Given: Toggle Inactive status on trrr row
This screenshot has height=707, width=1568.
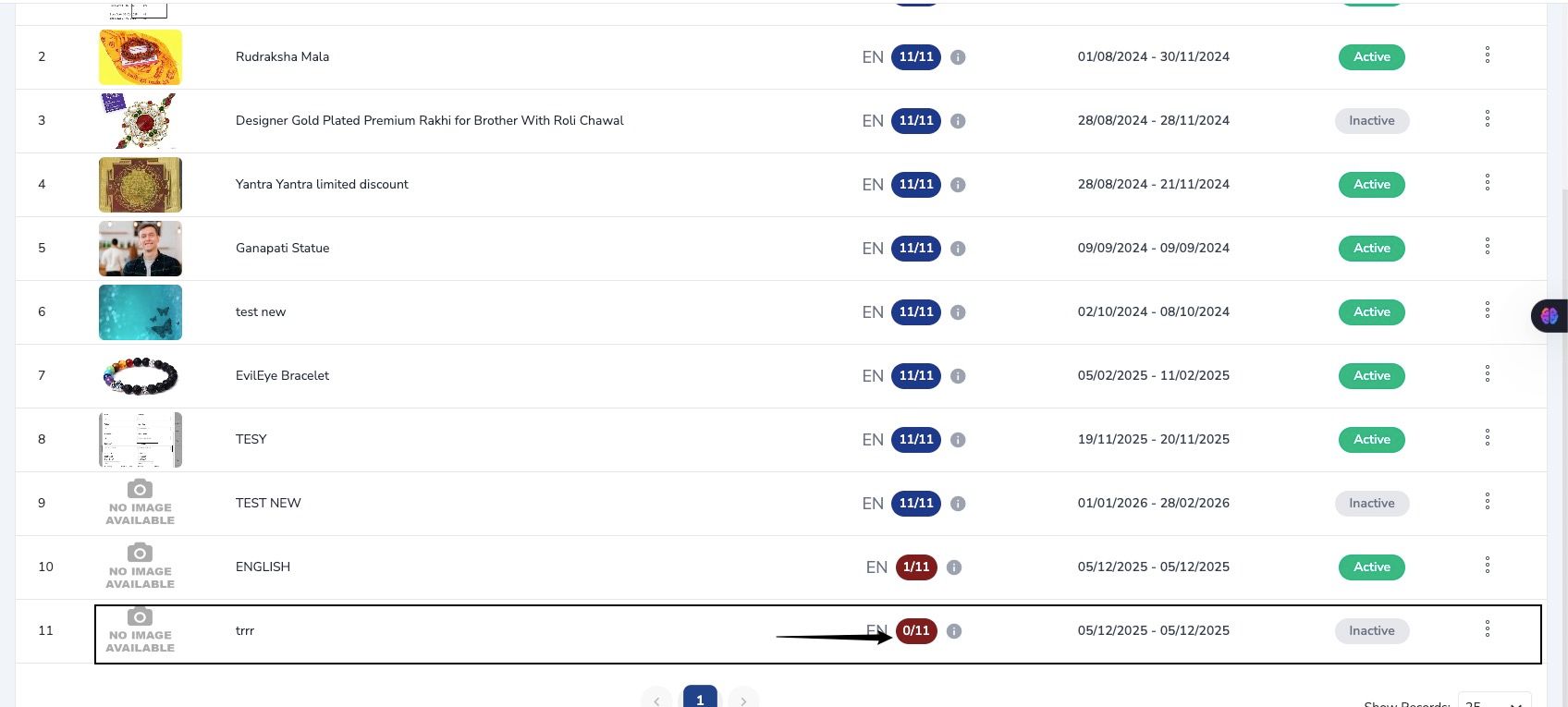Looking at the screenshot, I should 1371,631.
